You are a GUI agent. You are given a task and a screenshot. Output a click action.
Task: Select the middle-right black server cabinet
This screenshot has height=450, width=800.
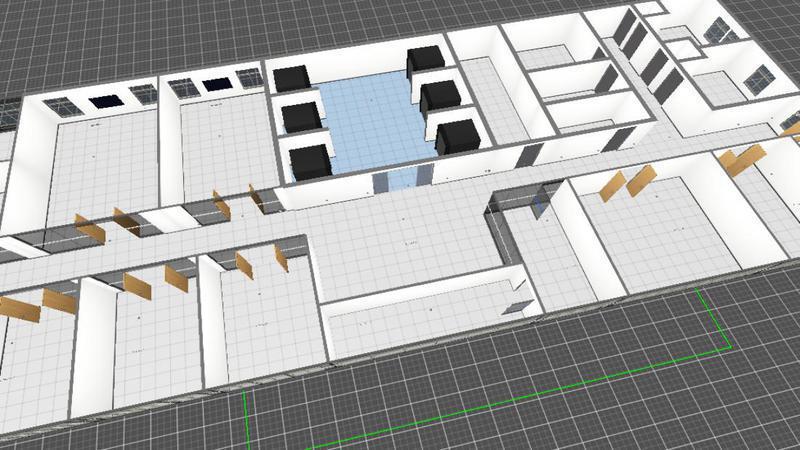(x=440, y=97)
